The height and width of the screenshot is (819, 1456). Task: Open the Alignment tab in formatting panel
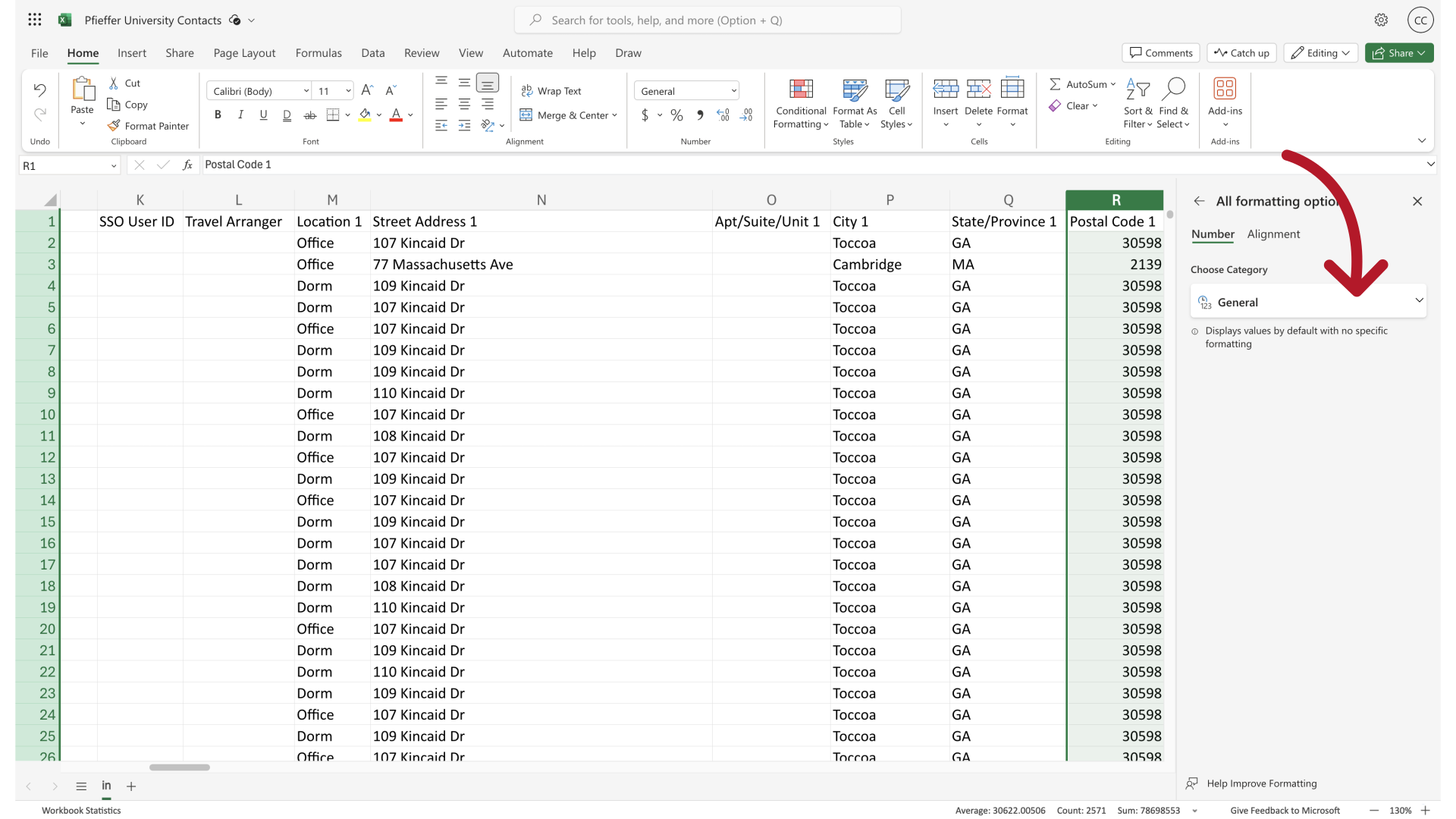[1273, 234]
